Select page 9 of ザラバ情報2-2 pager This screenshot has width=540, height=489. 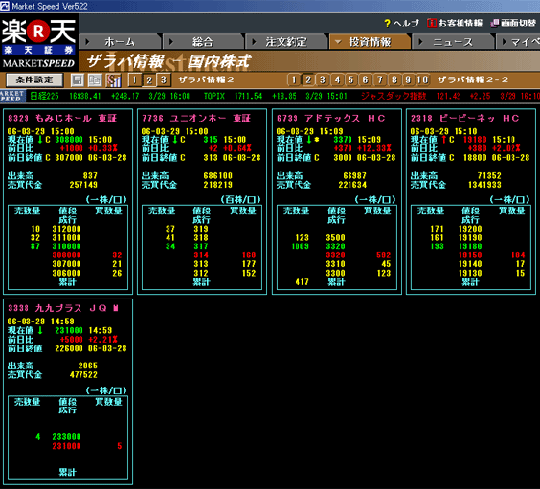pos(408,80)
